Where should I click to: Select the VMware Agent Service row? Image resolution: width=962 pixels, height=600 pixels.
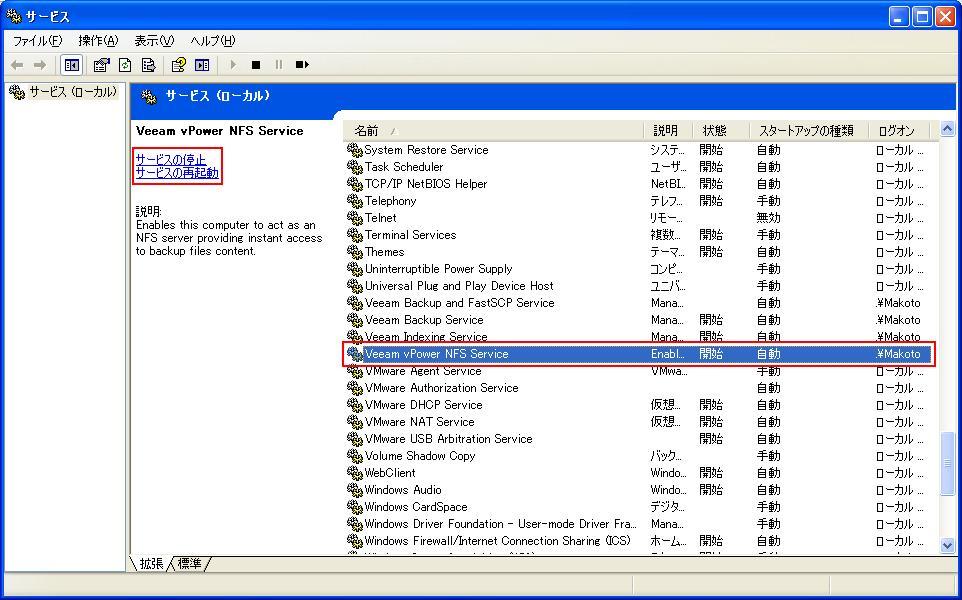click(x=638, y=371)
